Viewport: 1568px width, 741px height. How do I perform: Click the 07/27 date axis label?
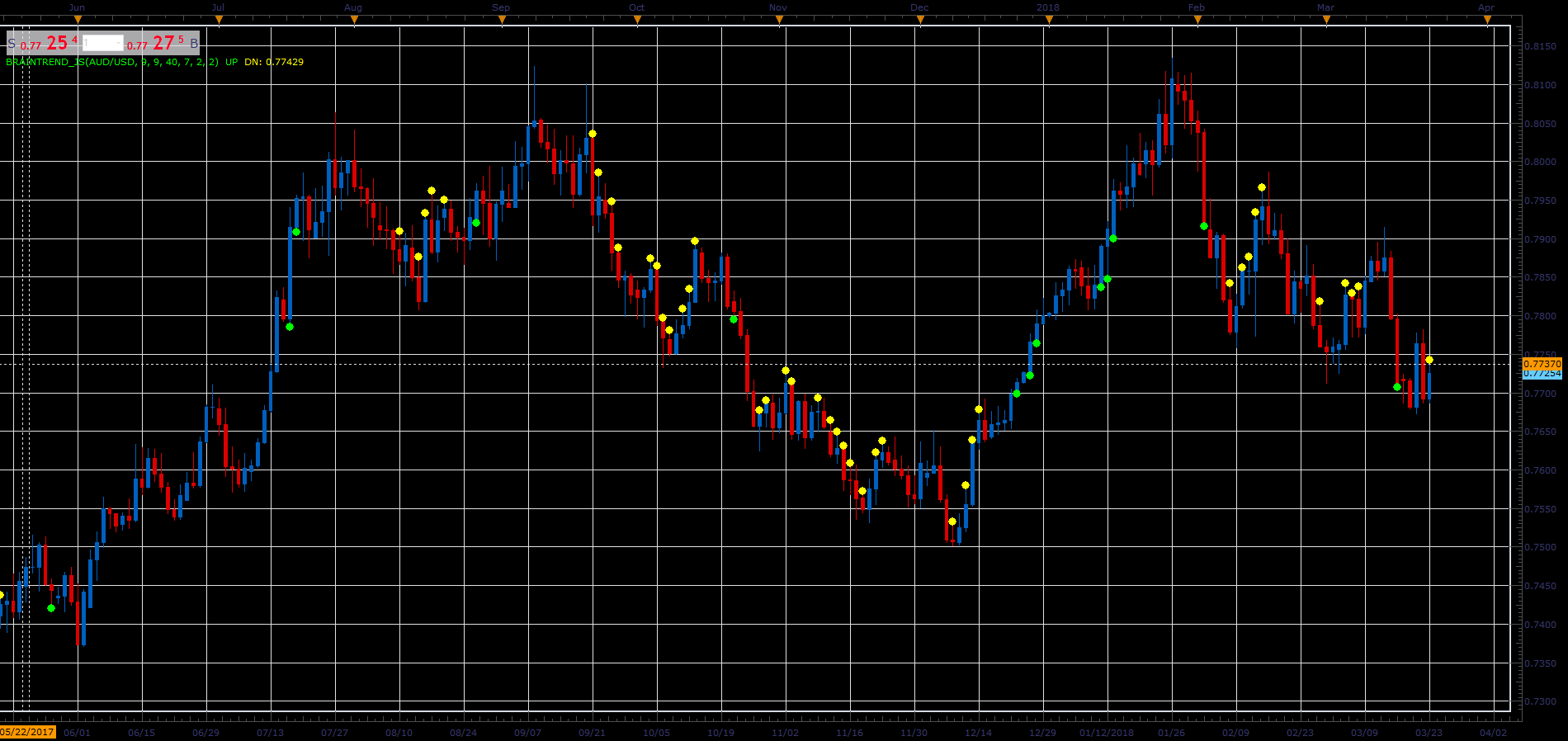(x=335, y=733)
